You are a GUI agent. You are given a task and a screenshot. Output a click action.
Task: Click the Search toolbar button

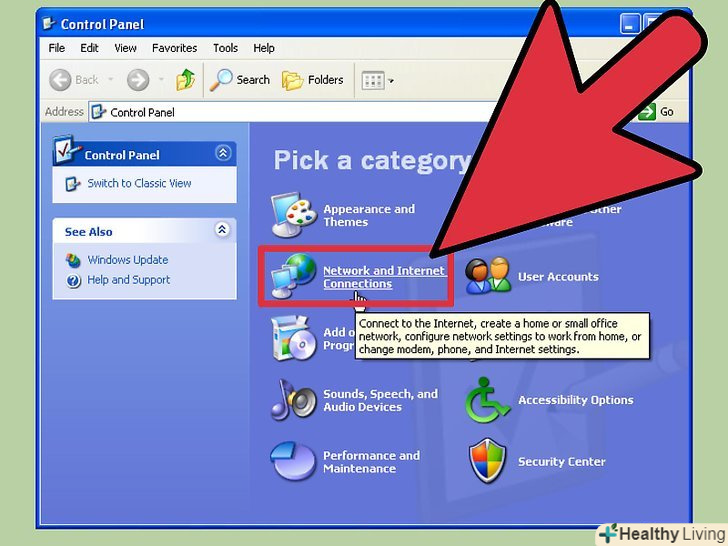pos(240,80)
